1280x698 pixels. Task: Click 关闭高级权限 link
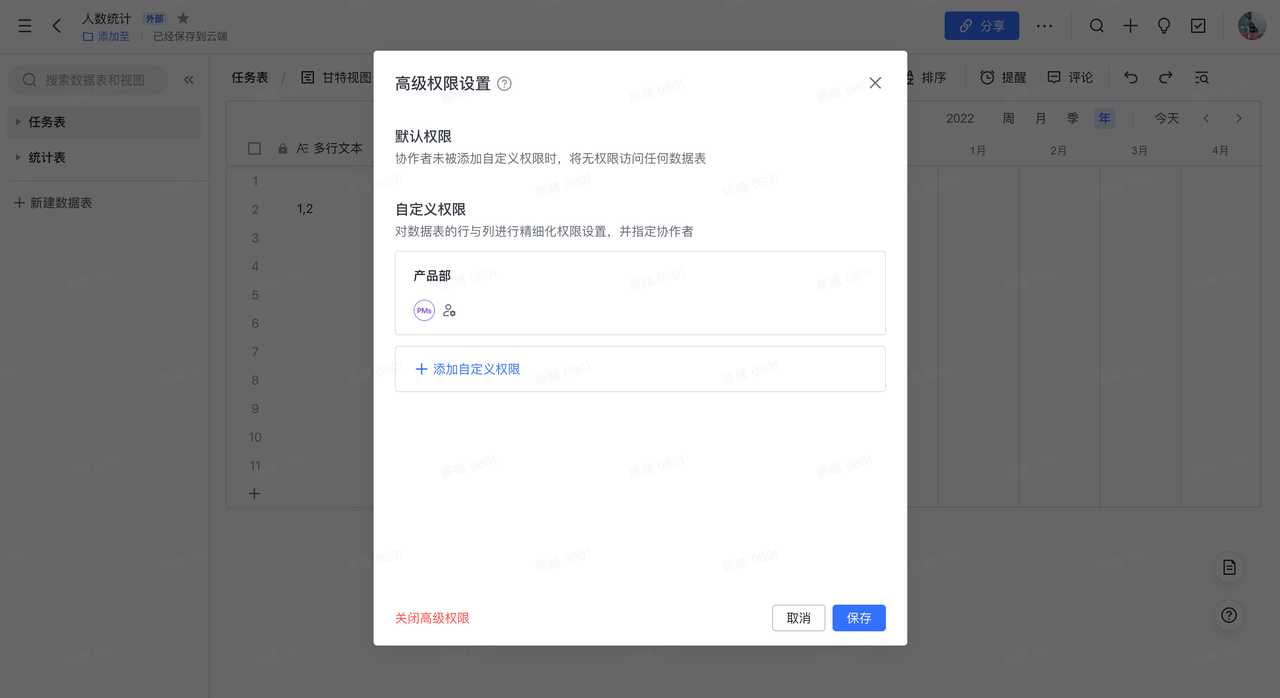[432, 618]
